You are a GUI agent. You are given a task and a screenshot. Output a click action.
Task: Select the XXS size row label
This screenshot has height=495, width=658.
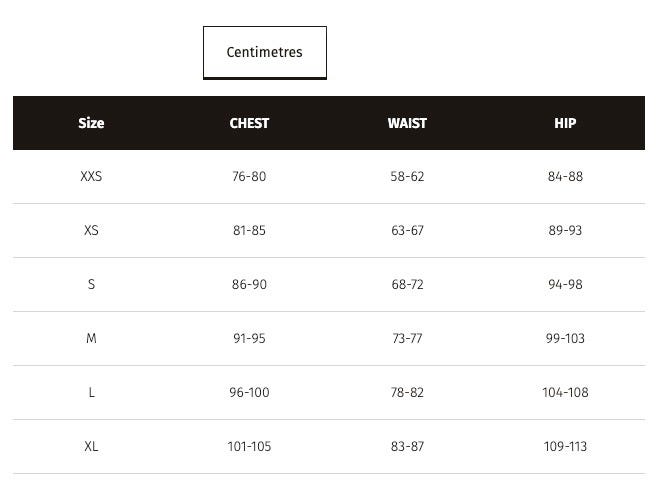(91, 176)
